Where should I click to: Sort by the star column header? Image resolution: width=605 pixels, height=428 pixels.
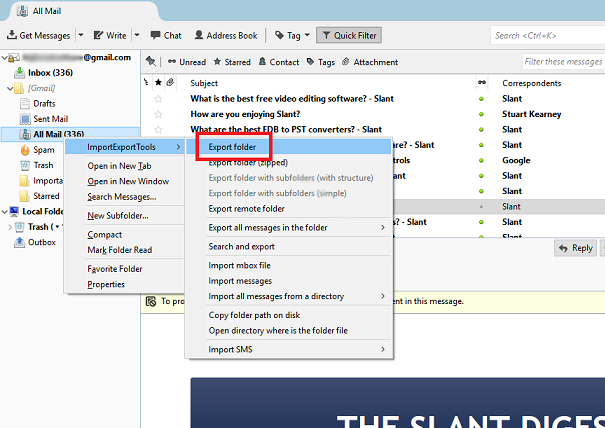(158, 83)
